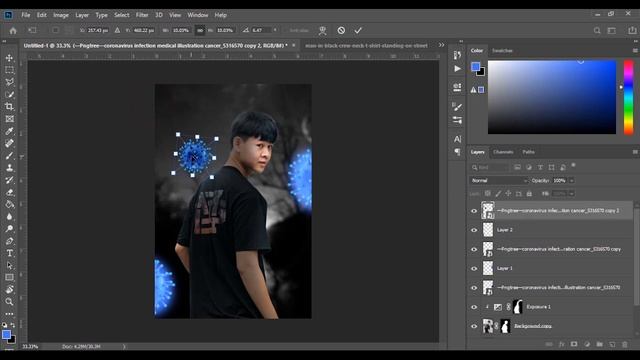
Task: Click the foreground color swatch in Color panel
Action: click(475, 67)
